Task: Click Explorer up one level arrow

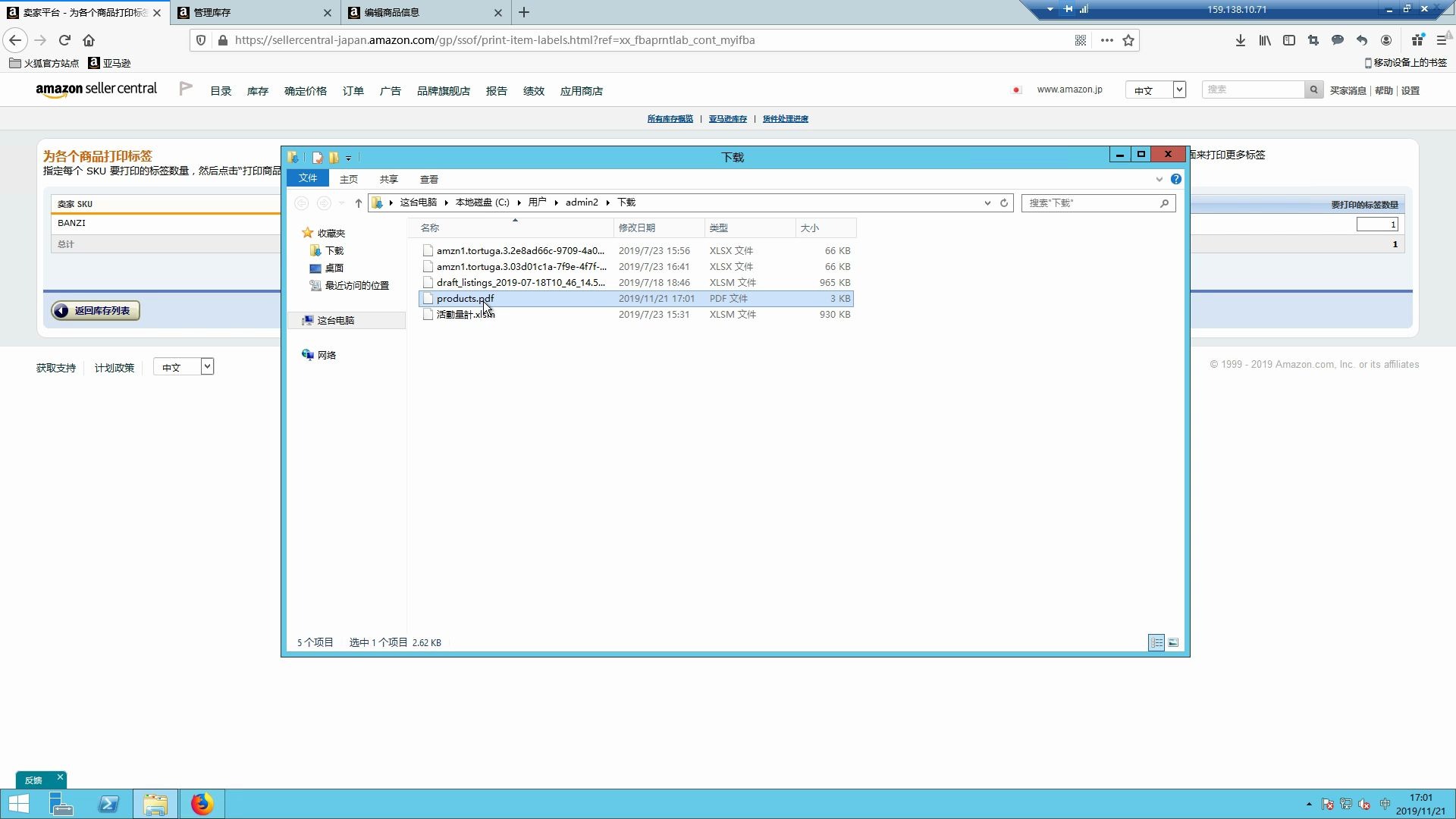Action: point(359,202)
